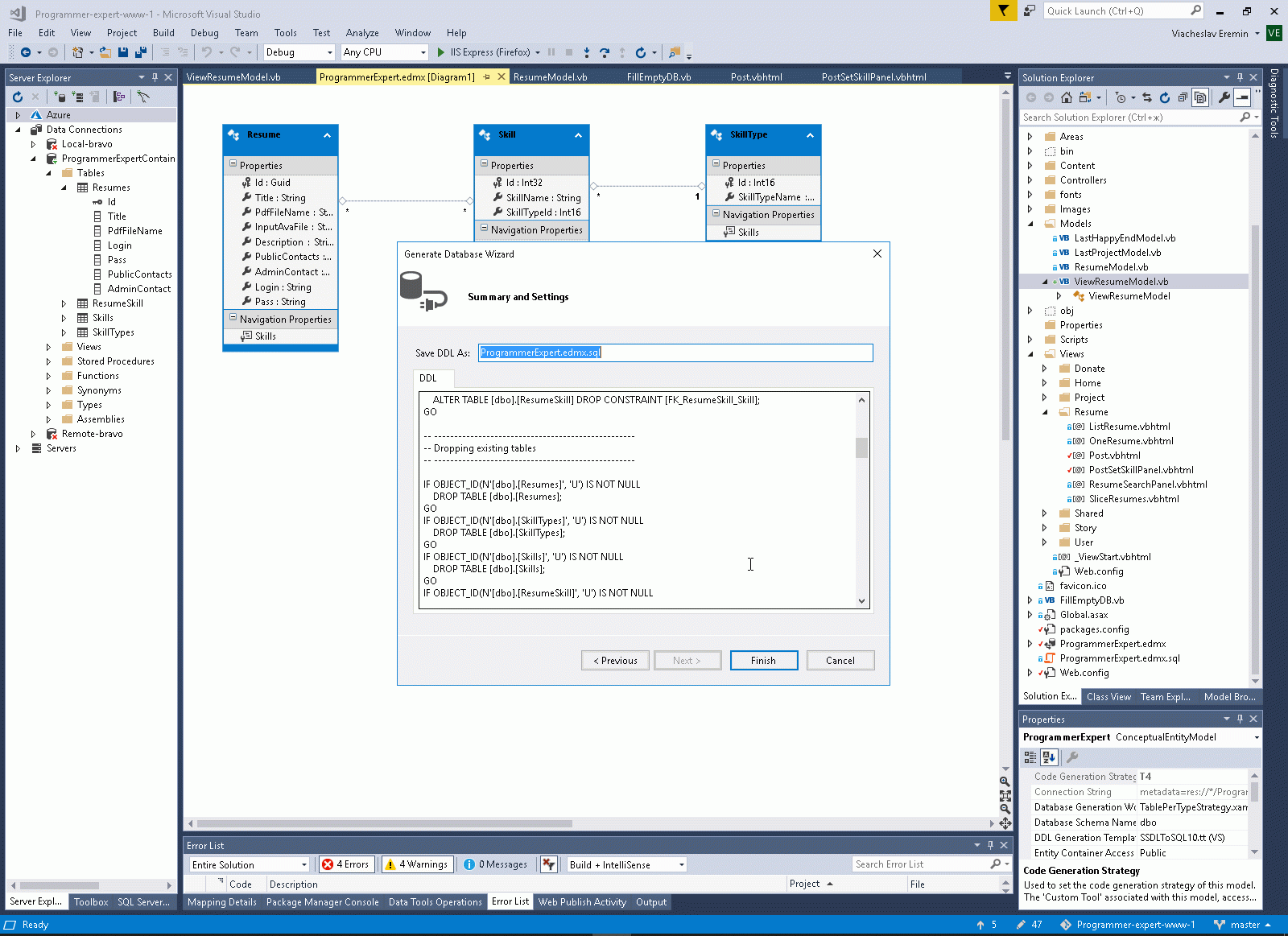Click the DDL preview vertical scrollbar thumb
The image size is (1288, 936).
[861, 447]
